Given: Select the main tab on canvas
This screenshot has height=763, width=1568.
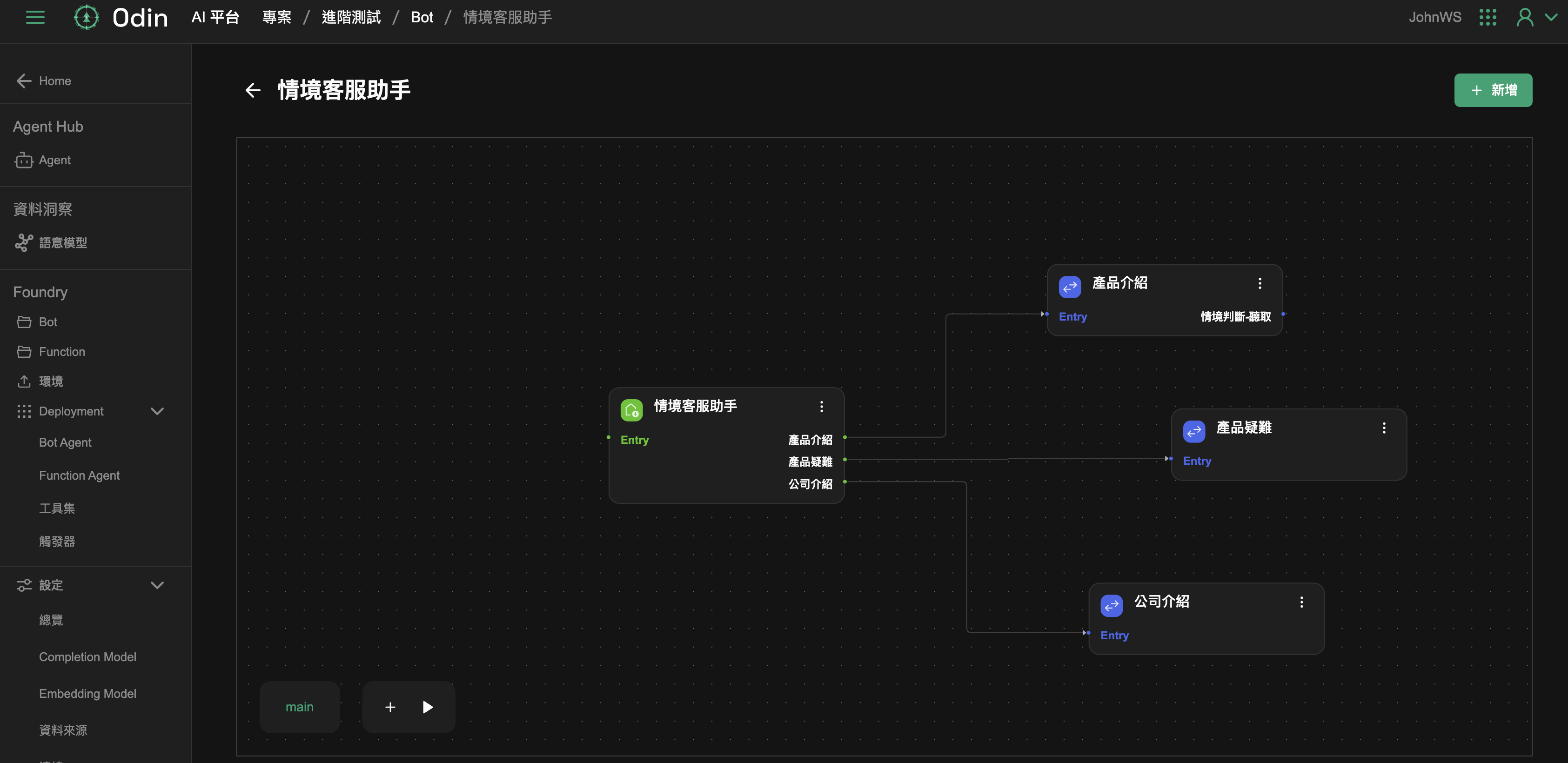Looking at the screenshot, I should 300,706.
